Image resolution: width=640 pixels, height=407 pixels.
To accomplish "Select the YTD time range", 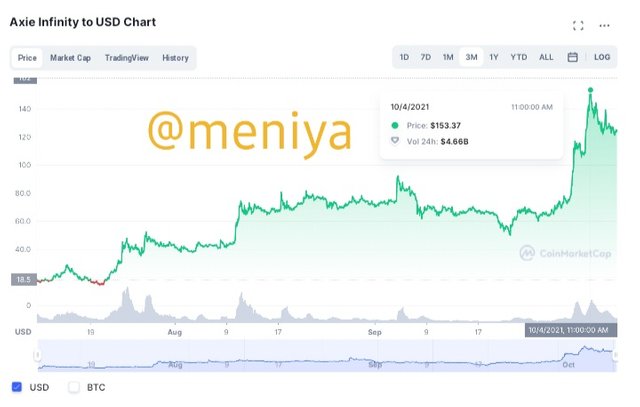I will (519, 57).
